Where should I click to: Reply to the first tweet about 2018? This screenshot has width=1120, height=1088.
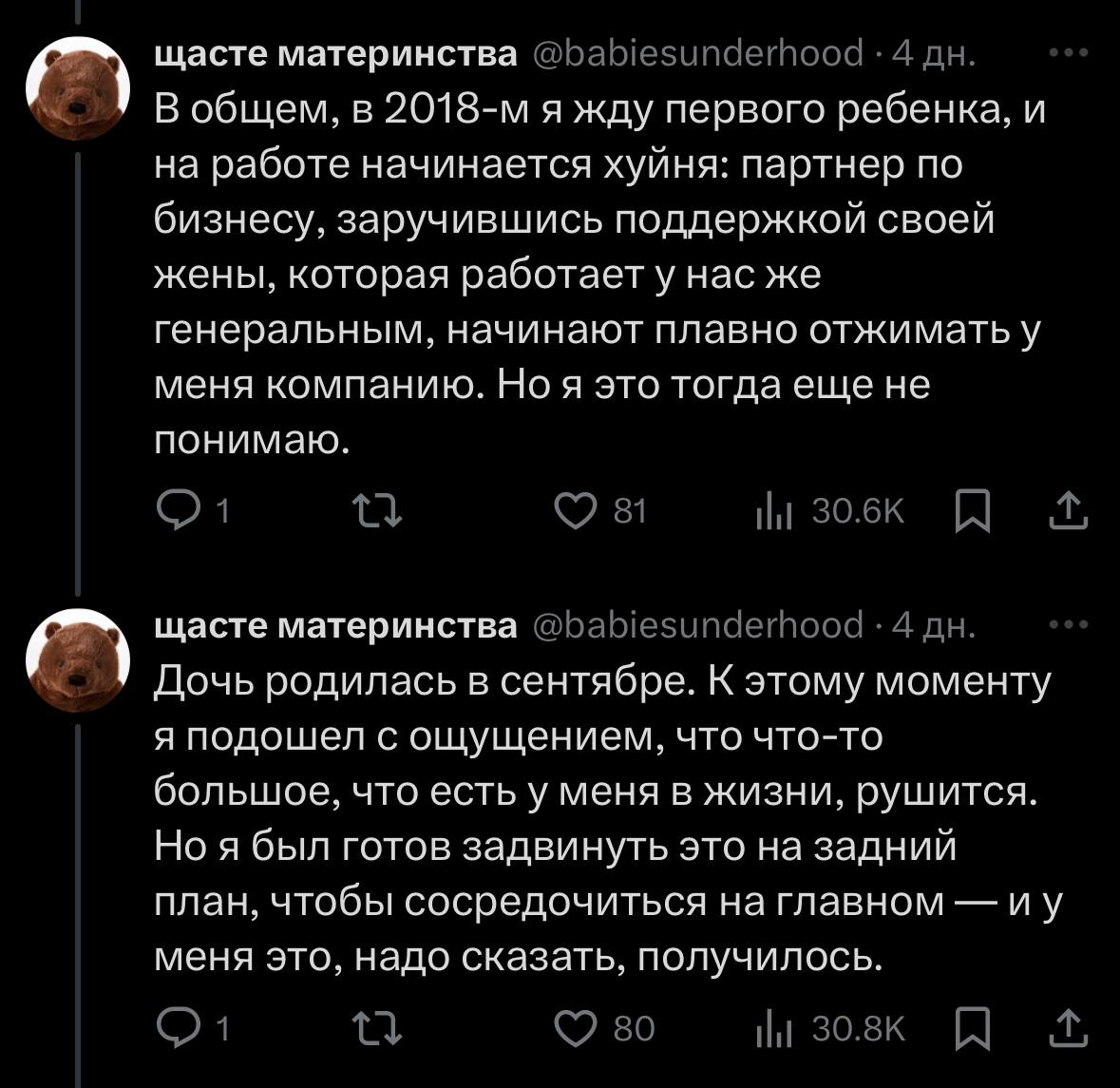(177, 511)
